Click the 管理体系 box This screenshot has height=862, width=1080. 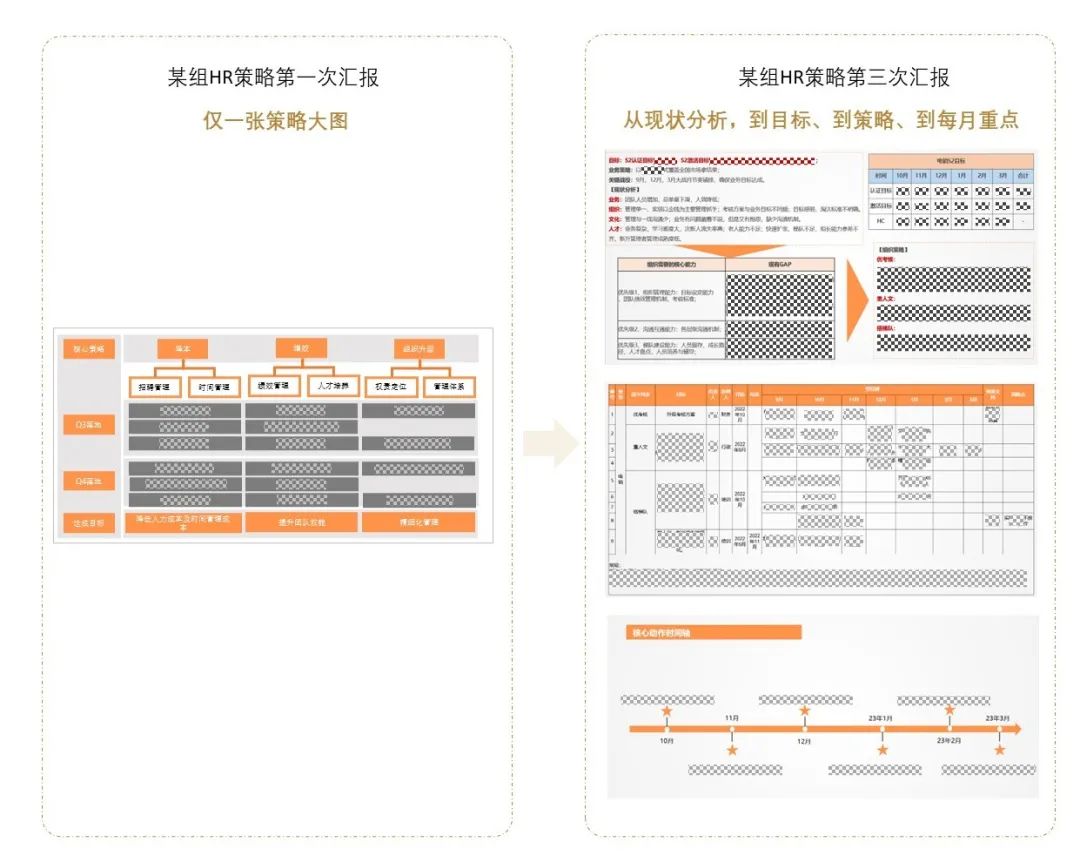[449, 387]
